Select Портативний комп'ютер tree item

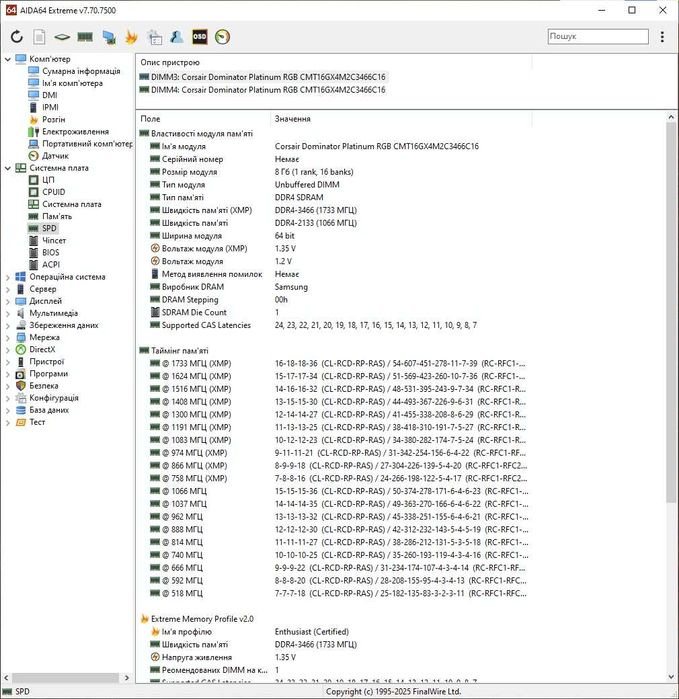coord(87,144)
